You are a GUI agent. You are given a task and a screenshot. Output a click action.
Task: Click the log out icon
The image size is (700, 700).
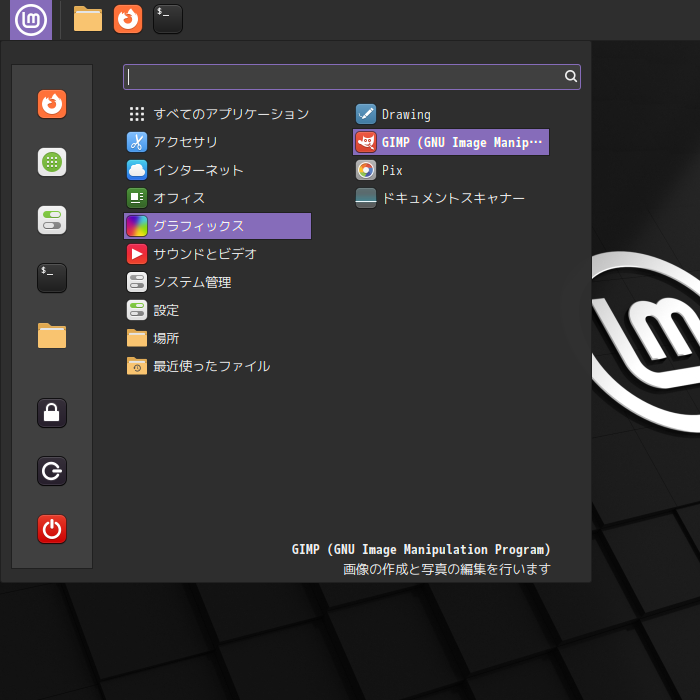(52, 471)
